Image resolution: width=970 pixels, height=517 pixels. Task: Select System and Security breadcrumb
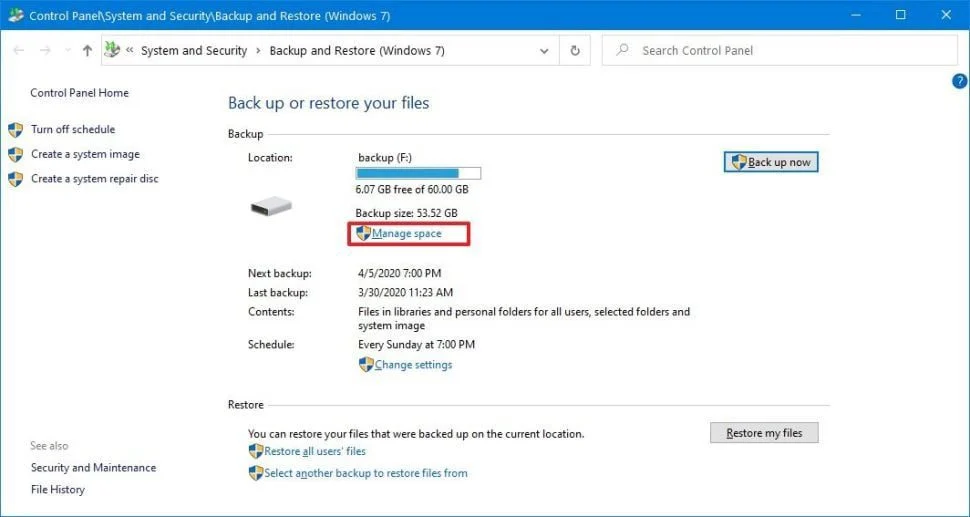click(193, 50)
